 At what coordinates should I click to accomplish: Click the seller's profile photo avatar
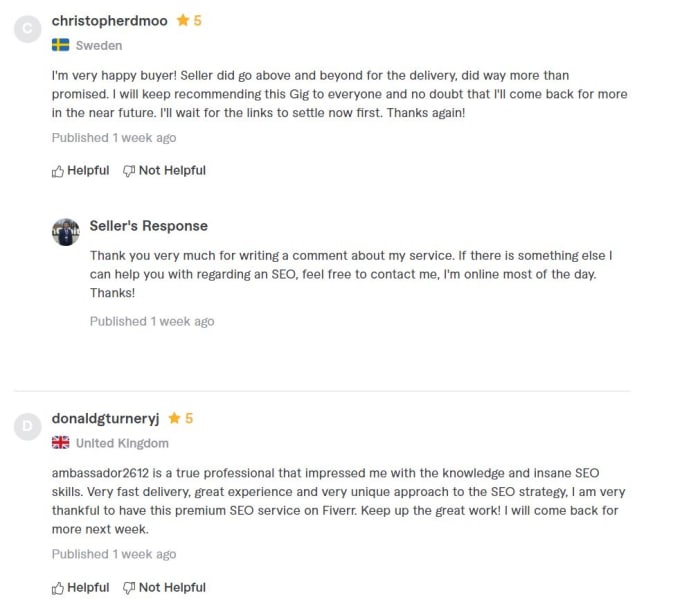click(65, 232)
